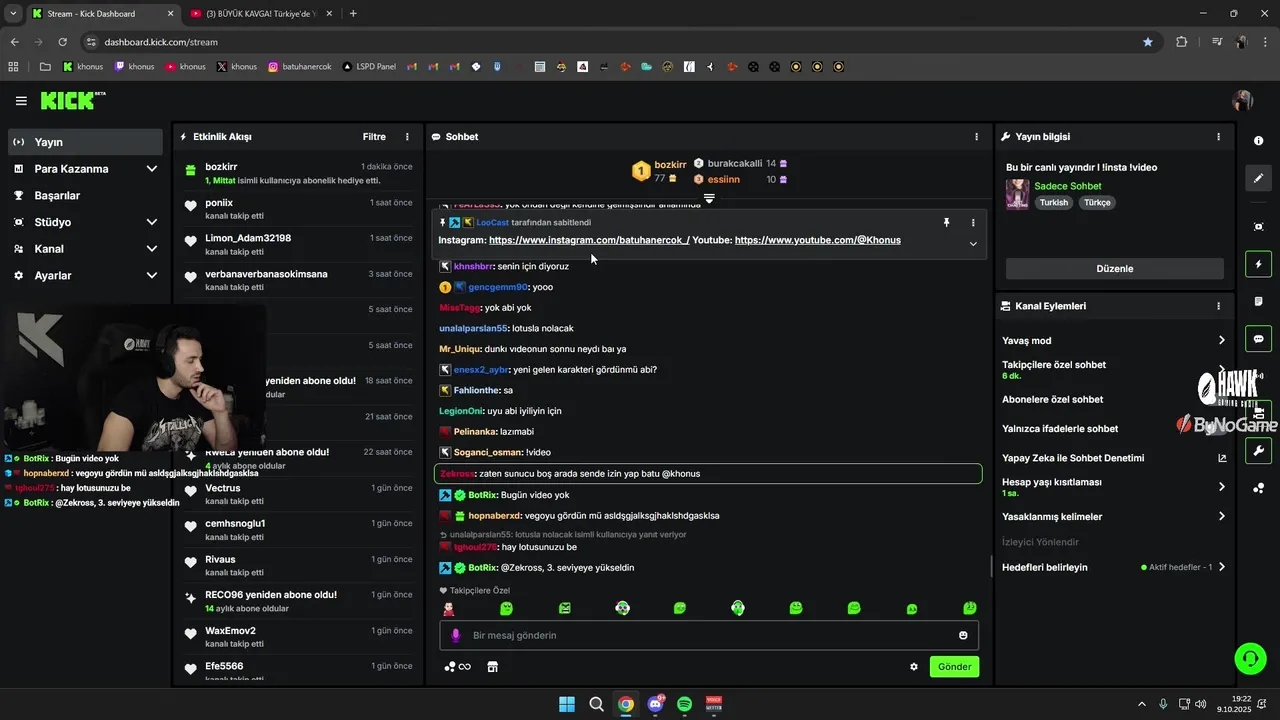1280x720 pixels.
Task: Click the Türkçe tag
Action: click(x=1097, y=202)
